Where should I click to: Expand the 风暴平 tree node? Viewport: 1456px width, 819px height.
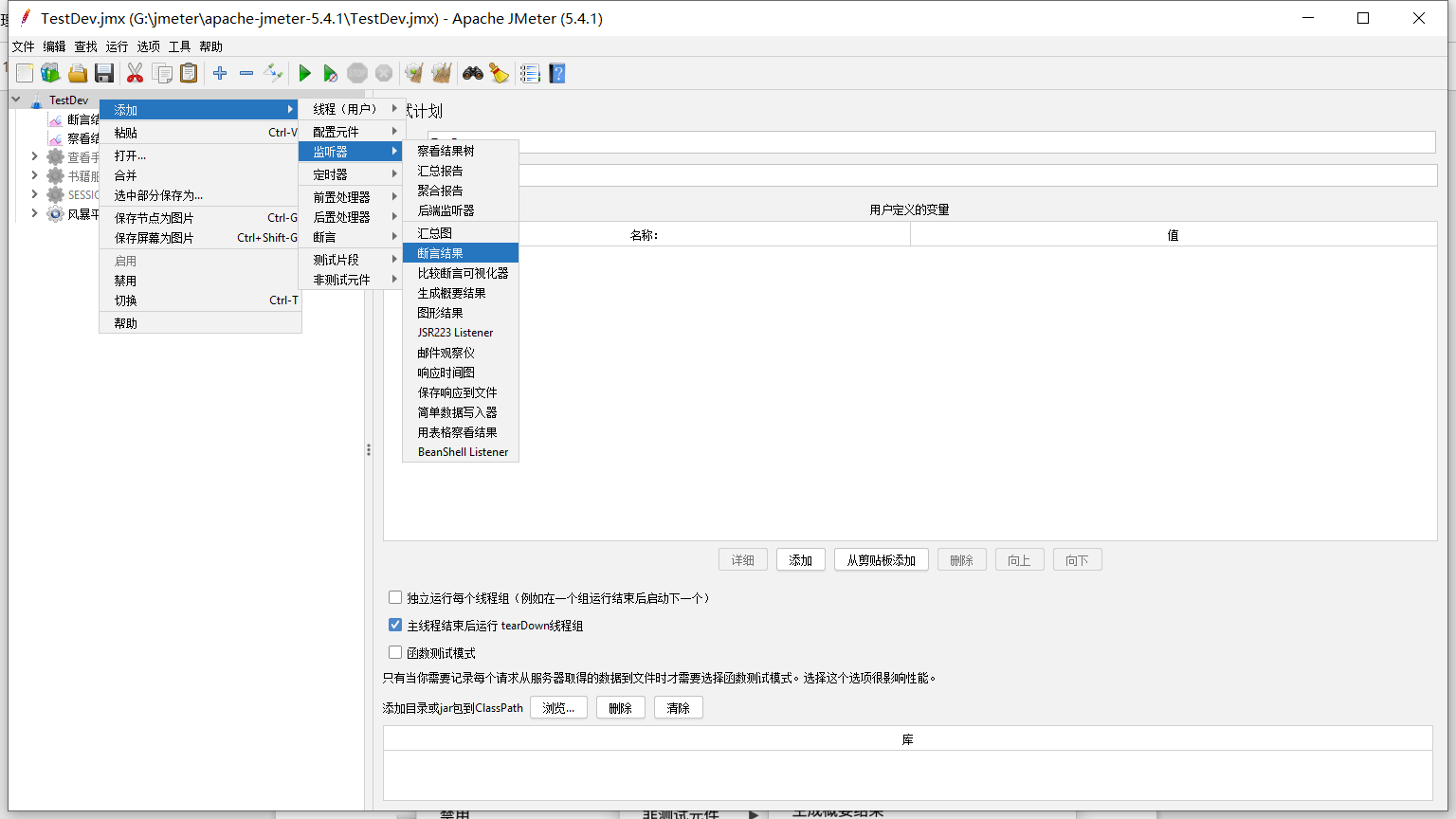click(35, 213)
